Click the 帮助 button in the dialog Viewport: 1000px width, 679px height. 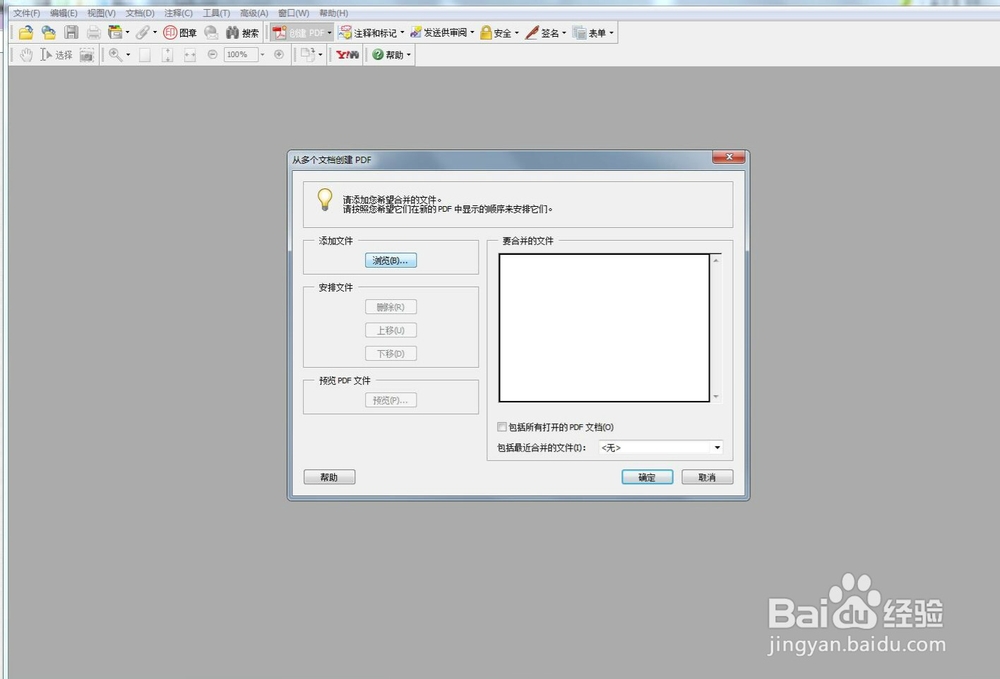pos(329,478)
